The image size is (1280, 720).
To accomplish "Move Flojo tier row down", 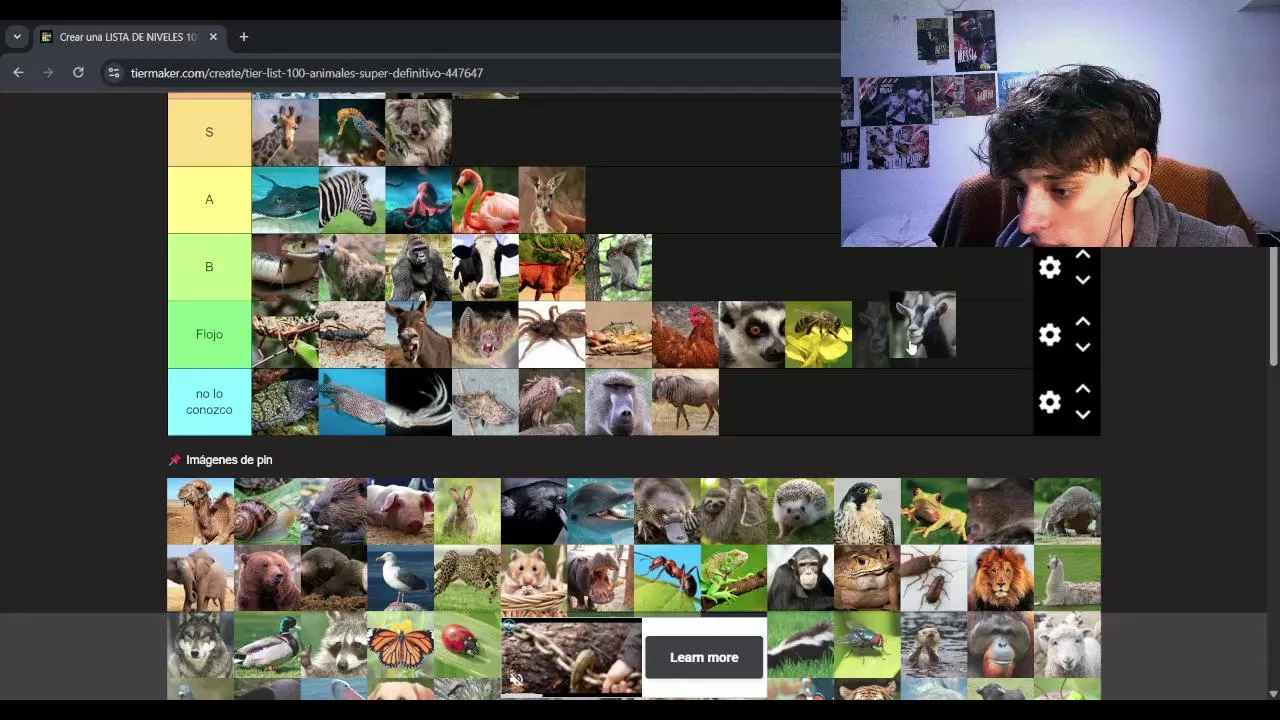I will tap(1082, 347).
